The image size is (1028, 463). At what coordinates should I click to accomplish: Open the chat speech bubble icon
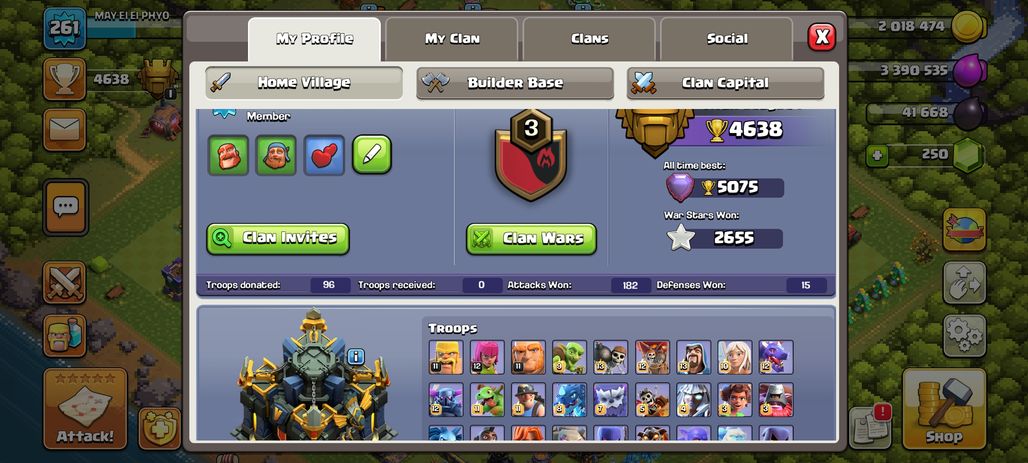(65, 207)
